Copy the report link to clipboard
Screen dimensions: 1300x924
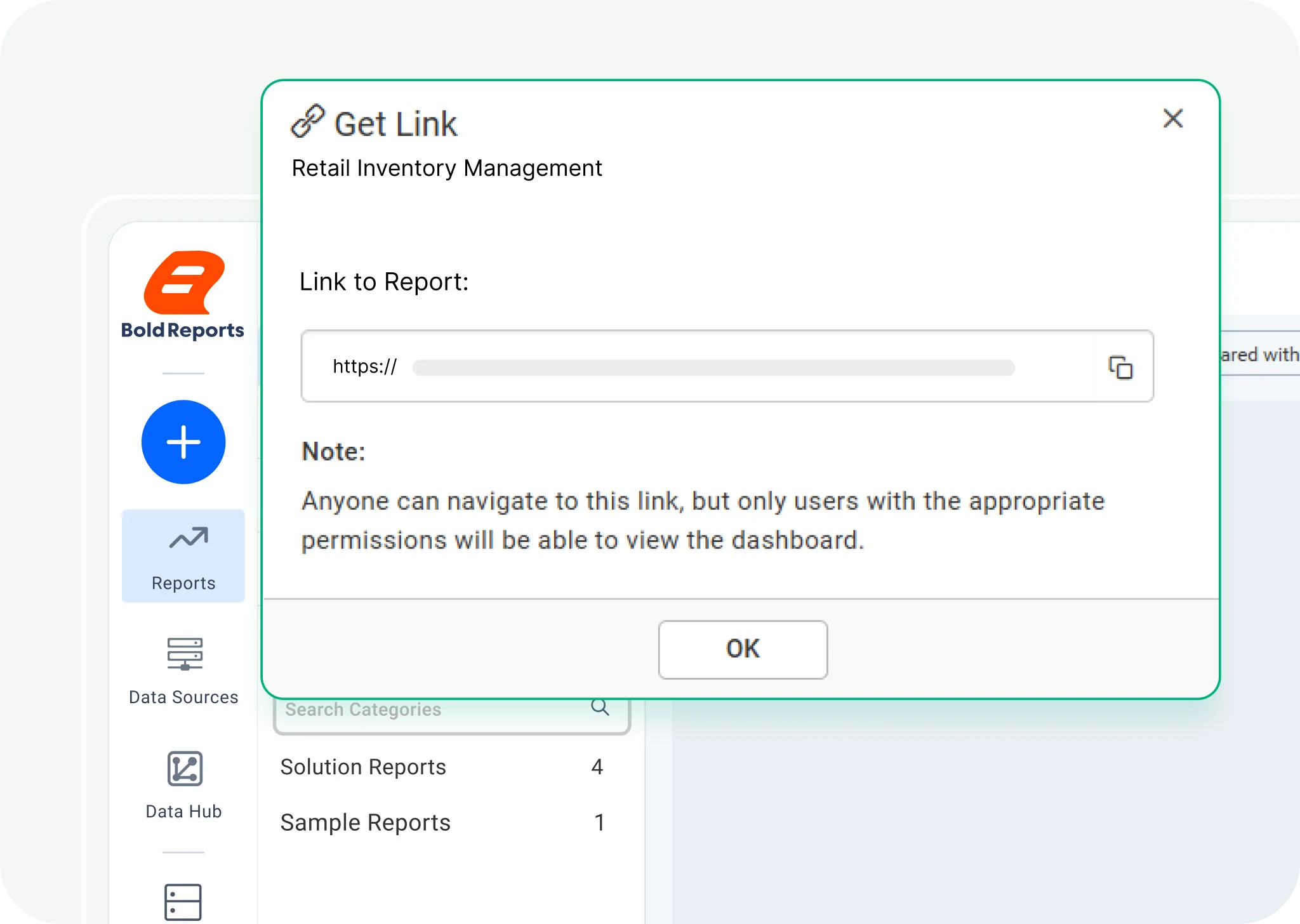[x=1120, y=367]
